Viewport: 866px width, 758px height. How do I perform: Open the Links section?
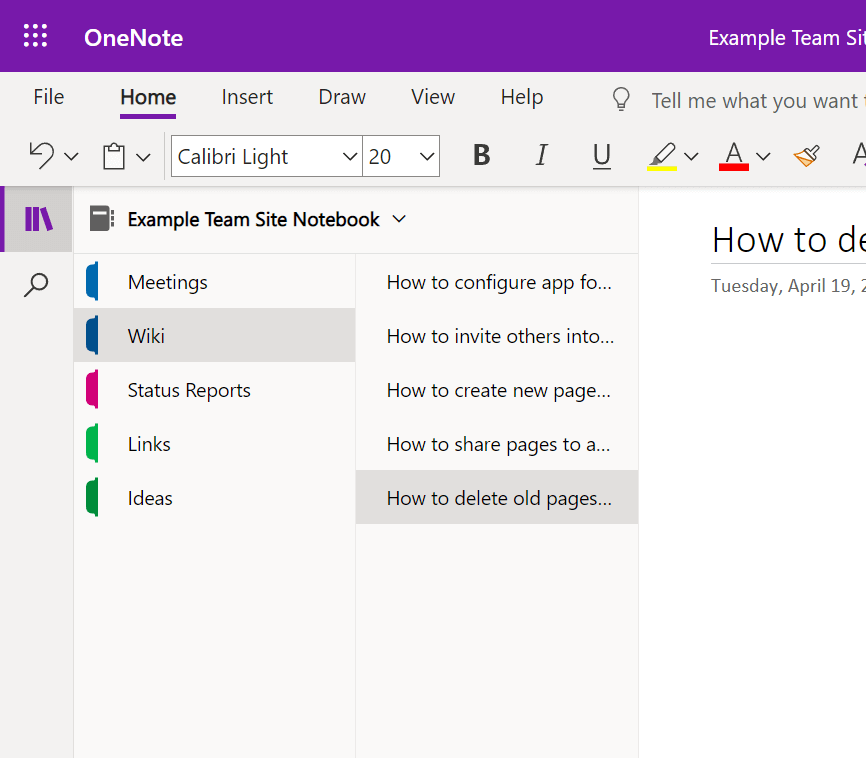pos(215,444)
